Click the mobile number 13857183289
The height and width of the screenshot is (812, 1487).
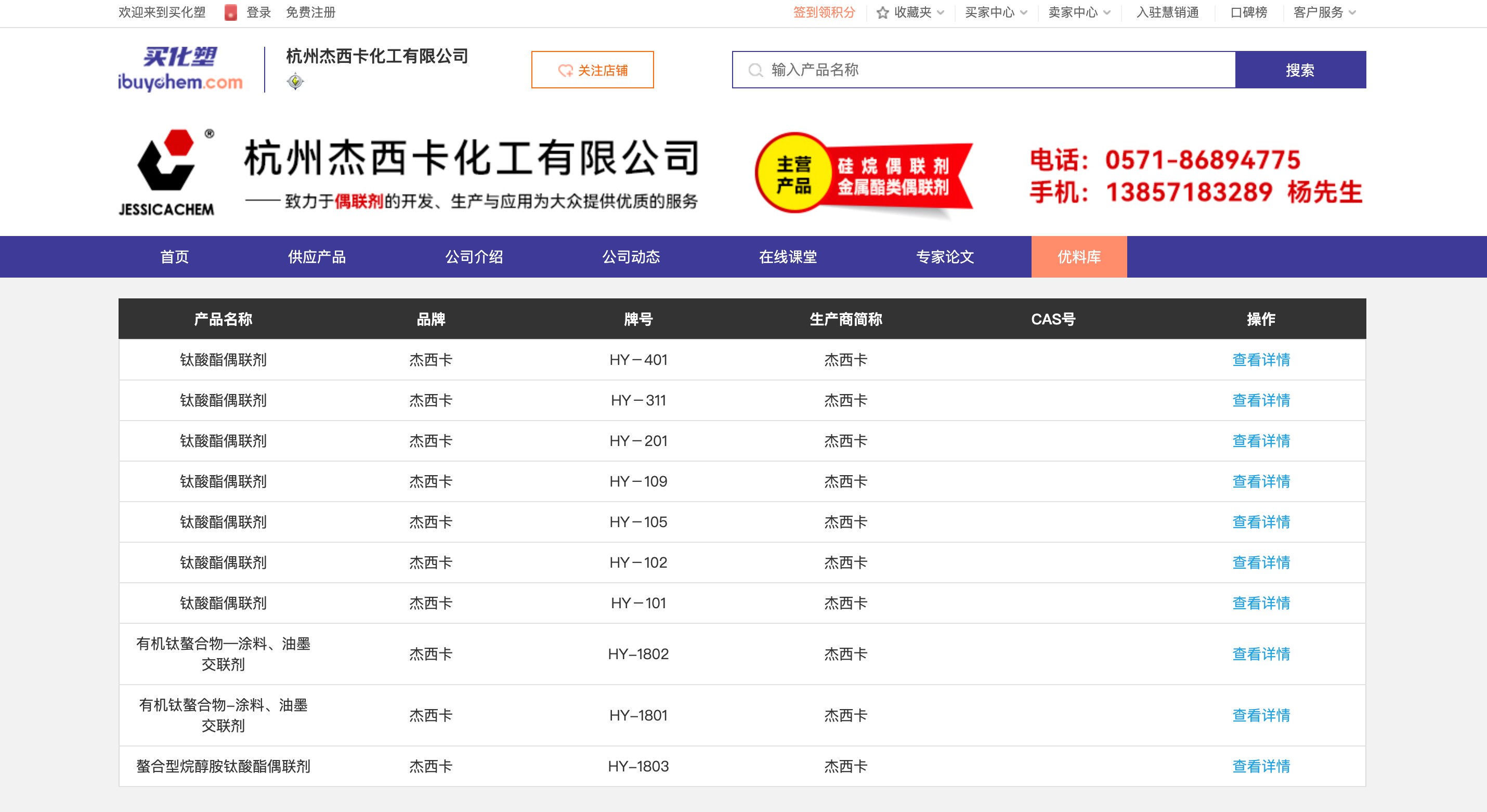[x=1189, y=192]
